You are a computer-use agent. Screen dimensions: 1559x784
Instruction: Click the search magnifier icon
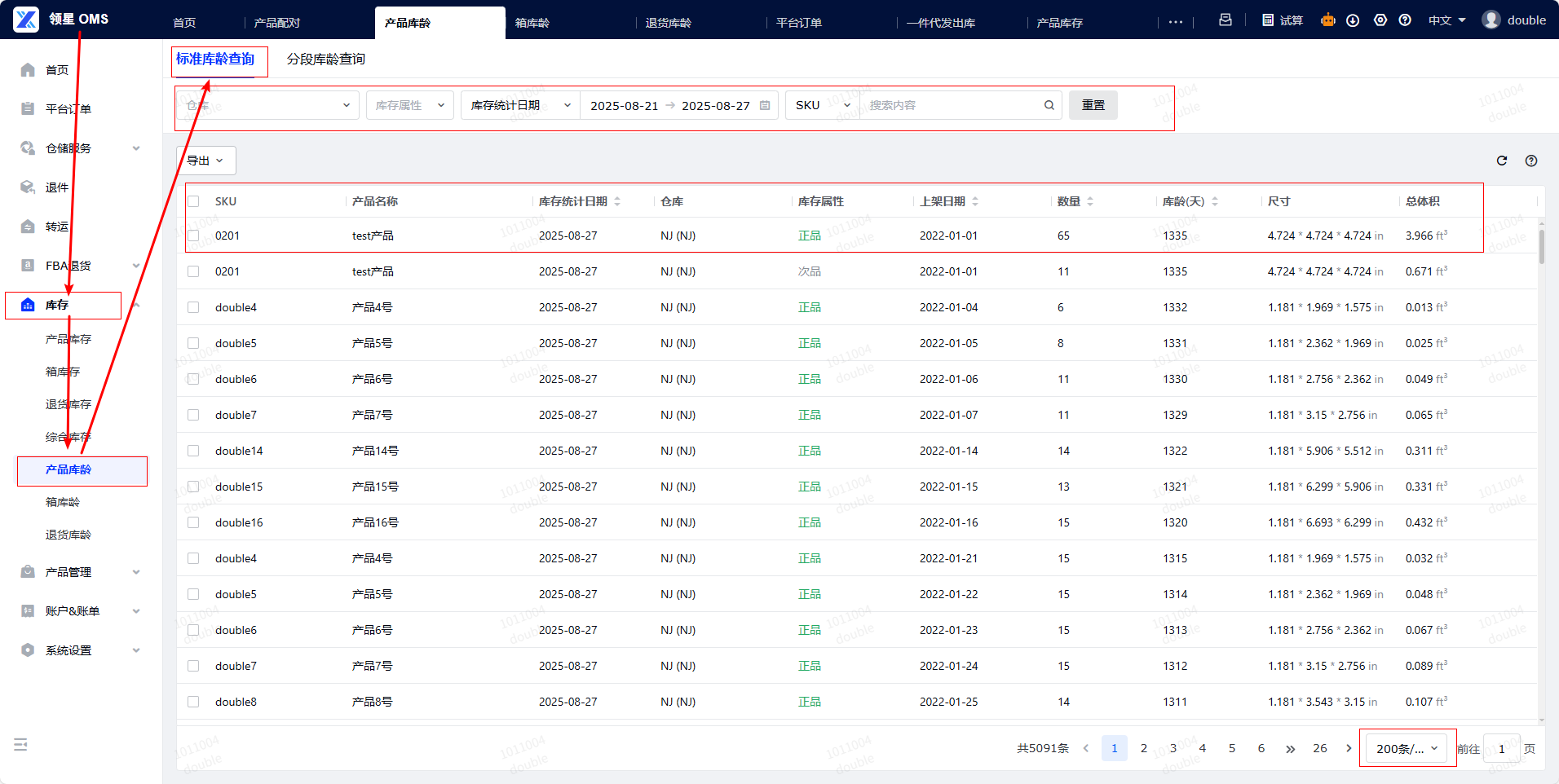pyautogui.click(x=1049, y=105)
